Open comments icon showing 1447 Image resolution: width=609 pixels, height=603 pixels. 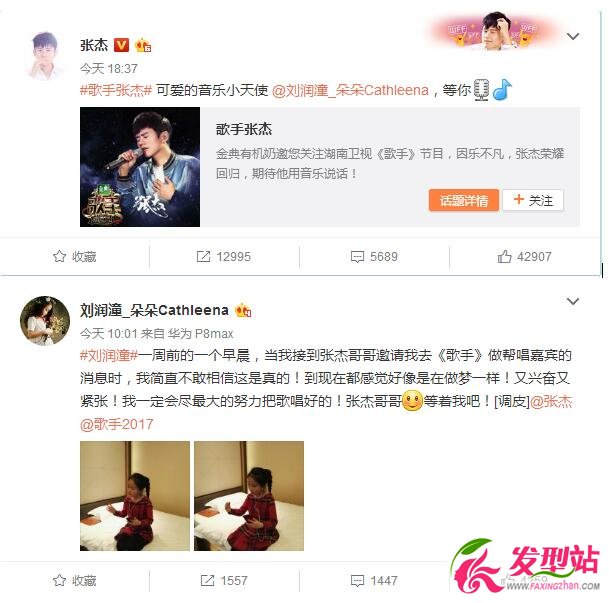click(357, 581)
